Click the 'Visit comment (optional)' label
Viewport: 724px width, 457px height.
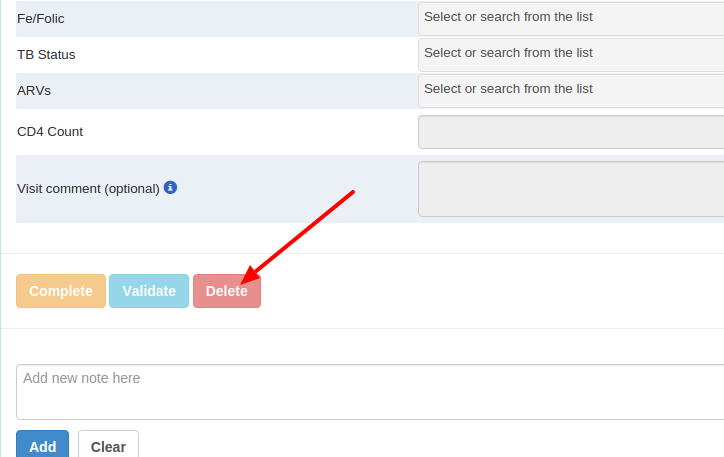(88, 188)
